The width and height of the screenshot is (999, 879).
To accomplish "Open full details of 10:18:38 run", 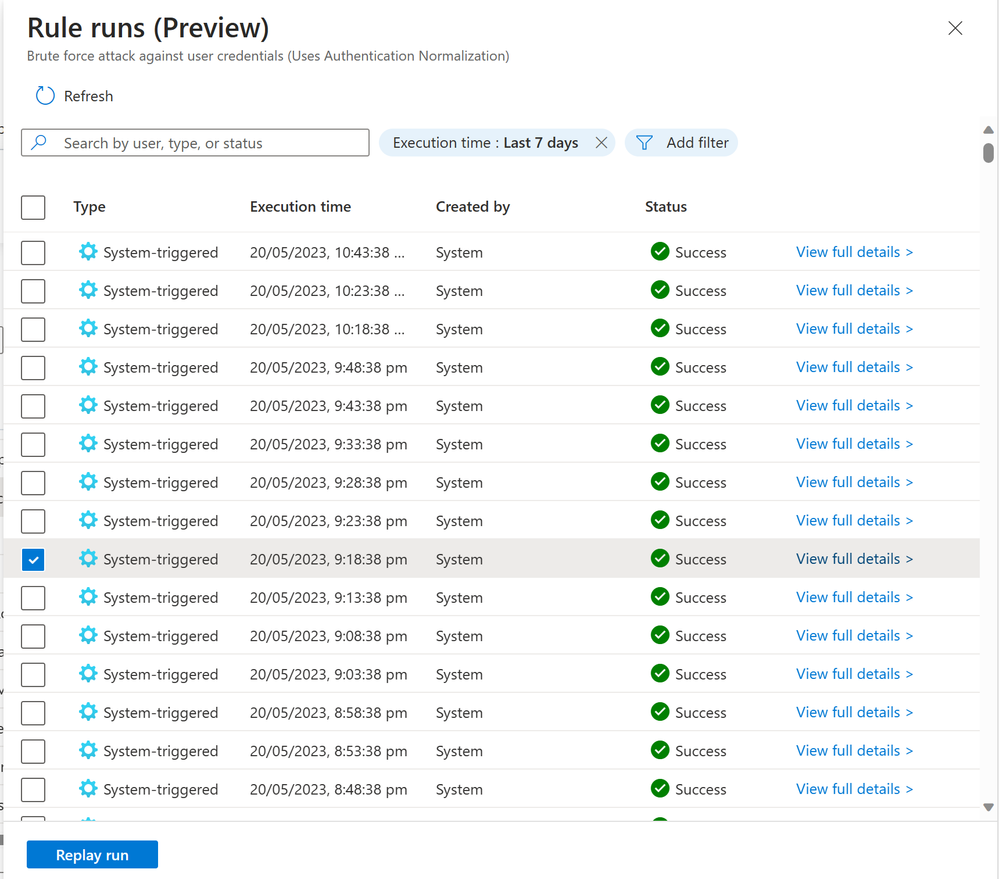I will click(854, 329).
